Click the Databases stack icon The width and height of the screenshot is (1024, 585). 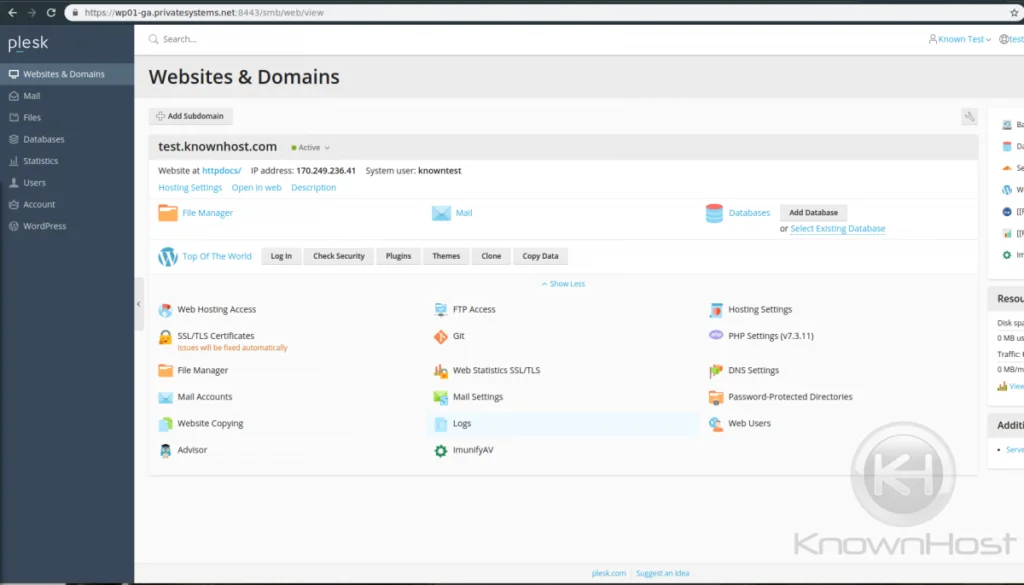point(714,213)
